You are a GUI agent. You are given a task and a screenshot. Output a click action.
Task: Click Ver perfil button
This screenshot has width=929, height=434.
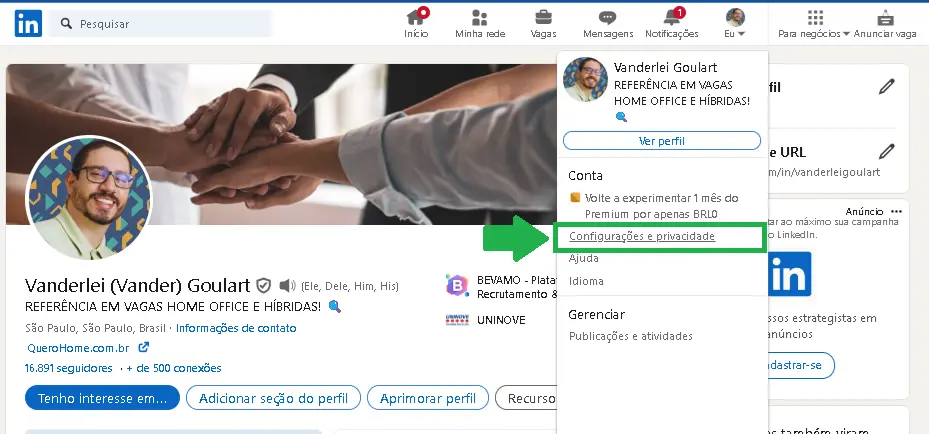point(662,141)
